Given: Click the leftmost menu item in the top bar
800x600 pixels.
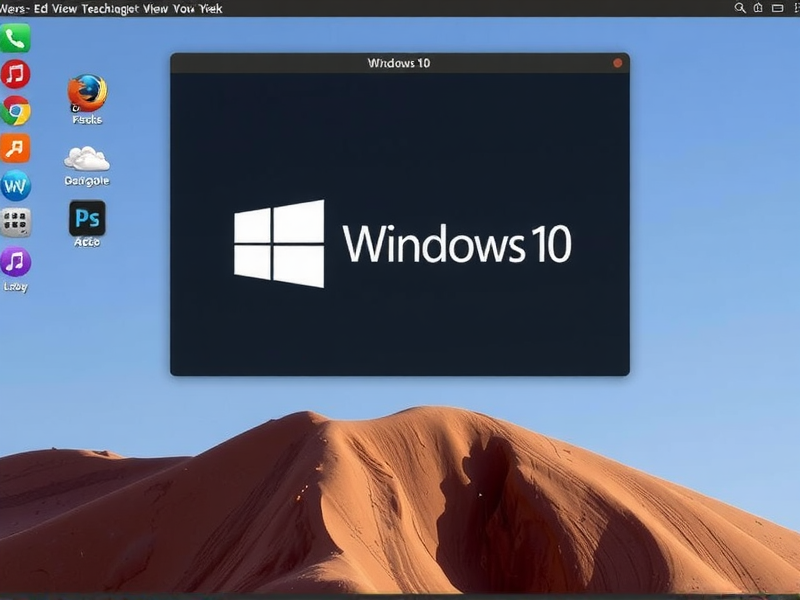Looking at the screenshot, I should tap(12, 8).
